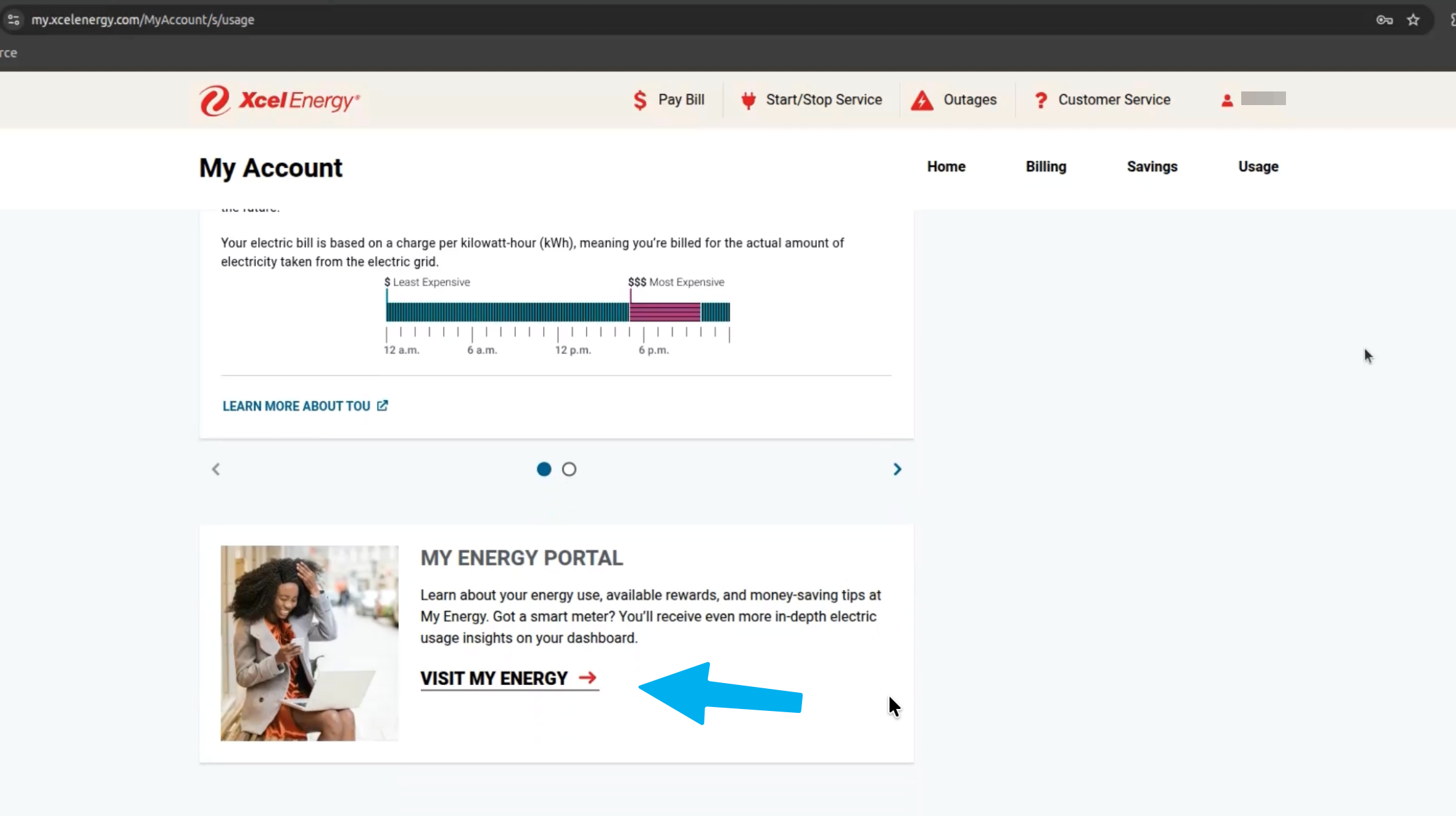Click the My Energy Portal photo
This screenshot has height=816, width=1456.
[309, 643]
